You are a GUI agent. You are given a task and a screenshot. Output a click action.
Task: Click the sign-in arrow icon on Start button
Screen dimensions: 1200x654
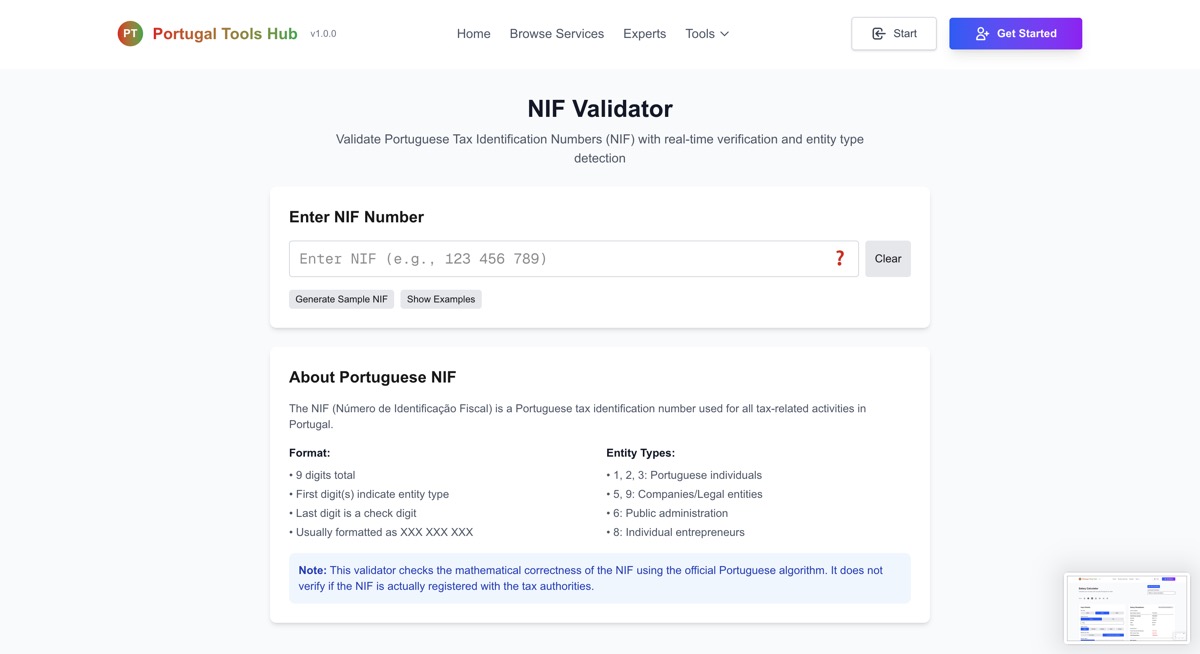click(x=878, y=34)
